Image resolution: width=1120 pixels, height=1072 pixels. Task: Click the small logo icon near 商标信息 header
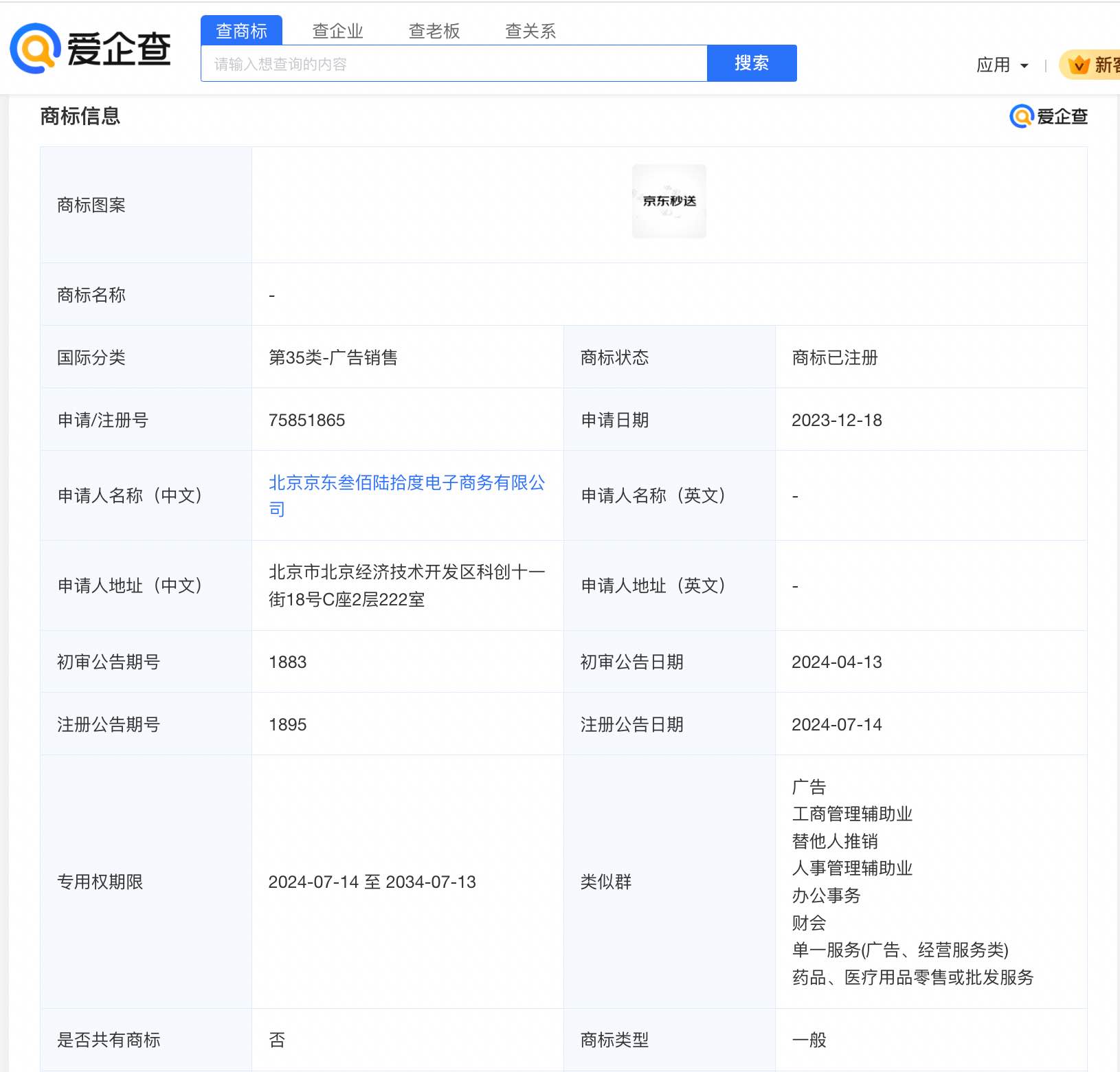pos(1022,117)
